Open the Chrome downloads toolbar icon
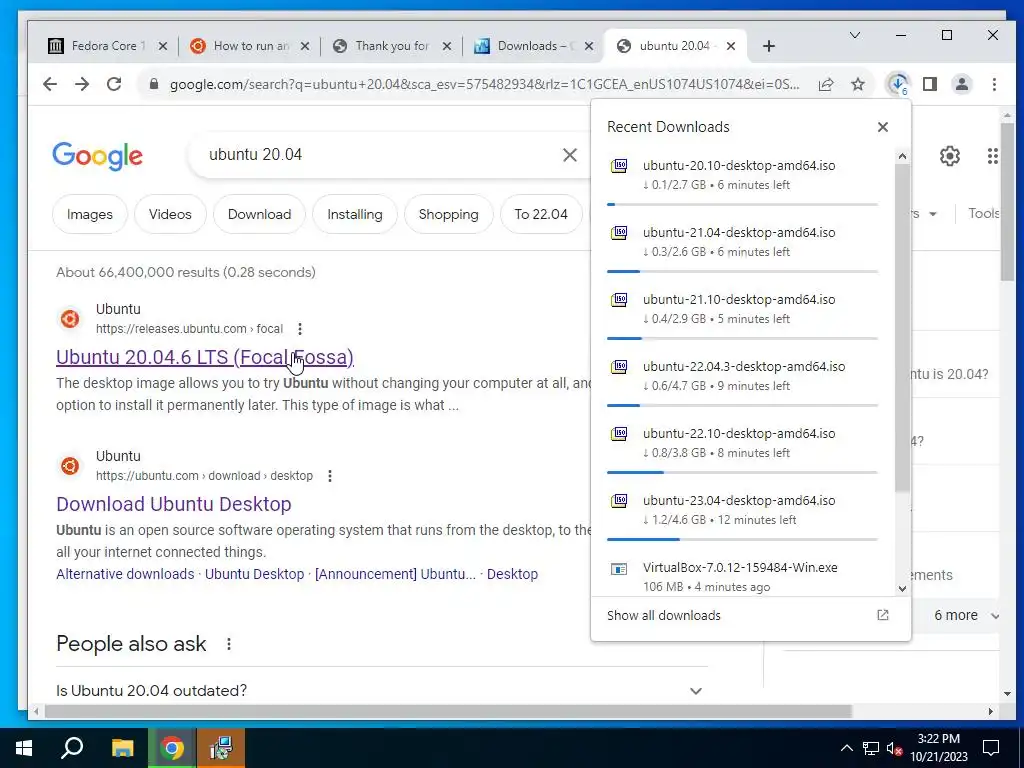The image size is (1024, 768). pos(898,84)
